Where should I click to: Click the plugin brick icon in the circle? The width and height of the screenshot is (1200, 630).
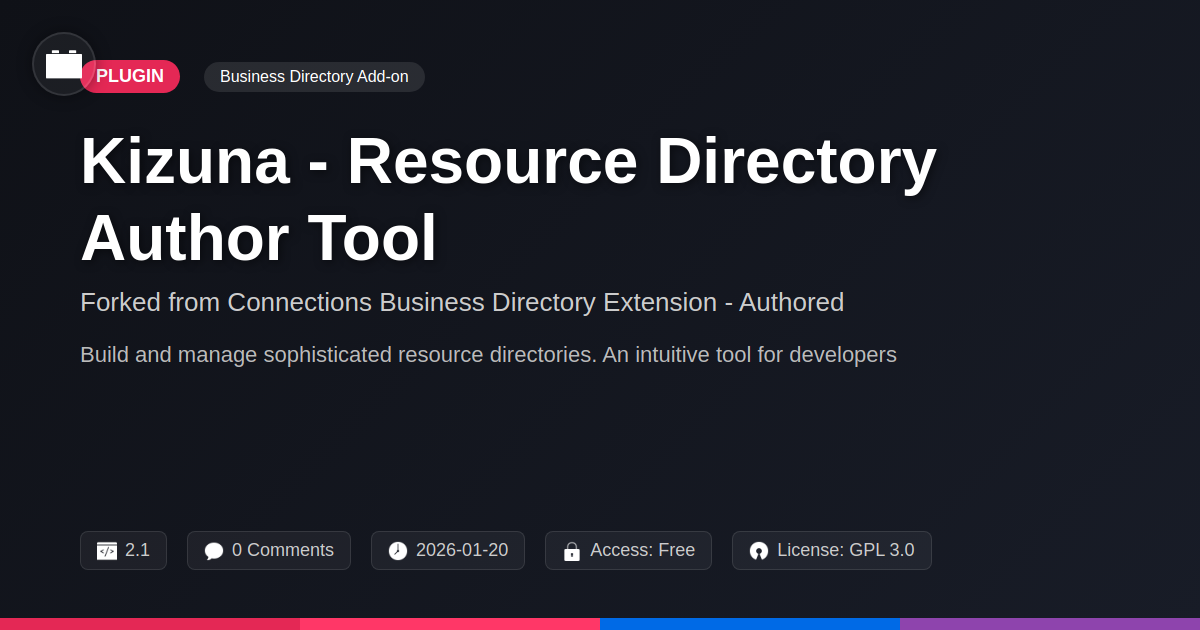[64, 64]
